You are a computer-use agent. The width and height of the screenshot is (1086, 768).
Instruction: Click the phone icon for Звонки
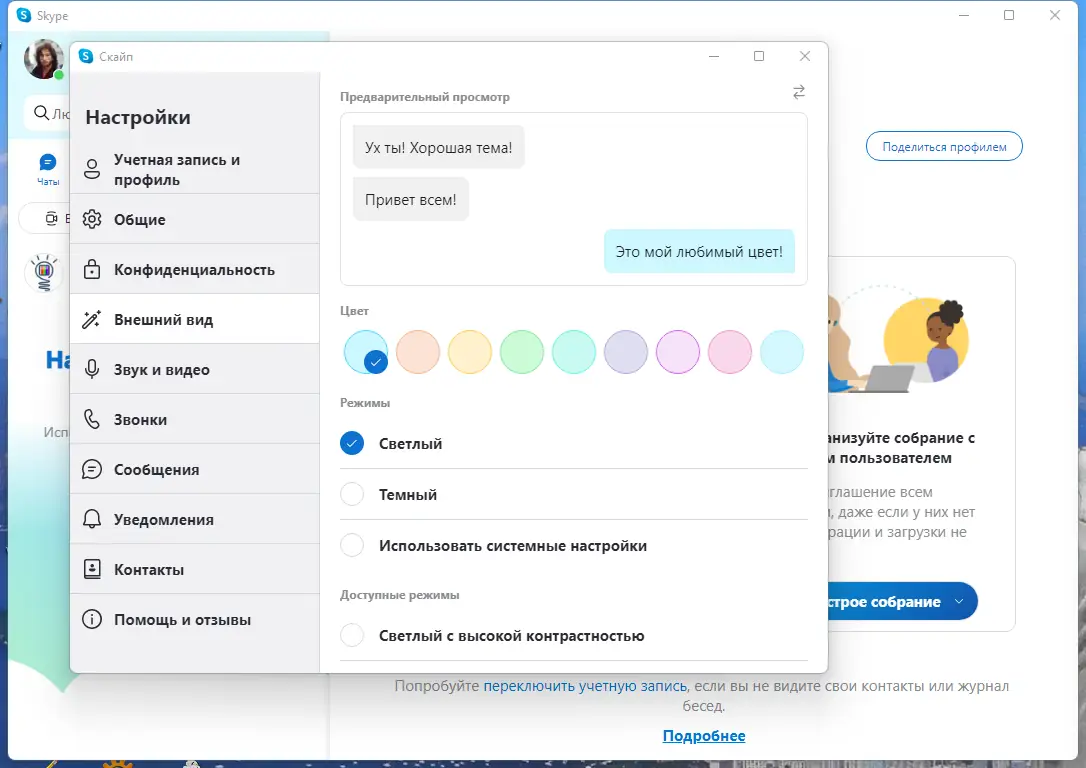[91, 419]
